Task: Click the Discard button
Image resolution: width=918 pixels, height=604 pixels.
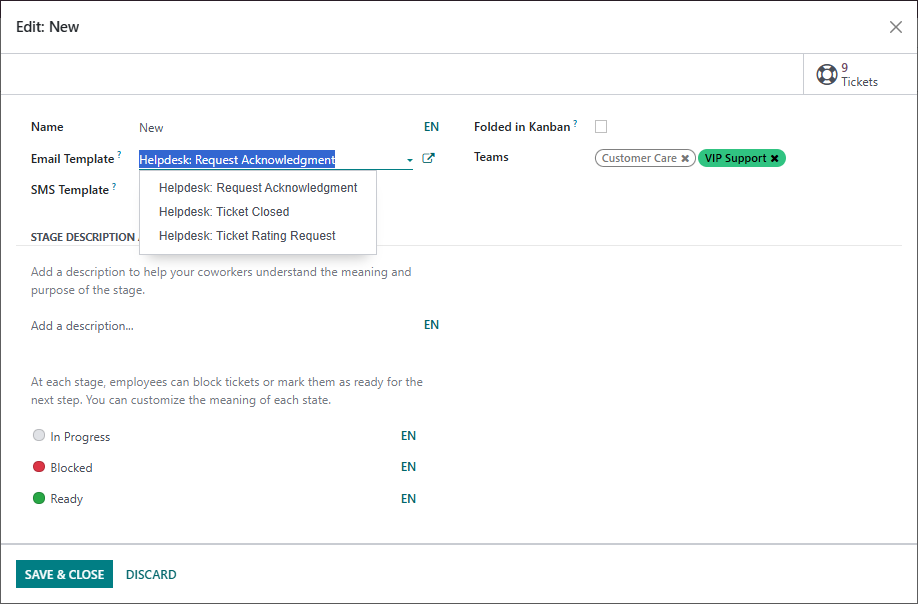Action: click(151, 575)
